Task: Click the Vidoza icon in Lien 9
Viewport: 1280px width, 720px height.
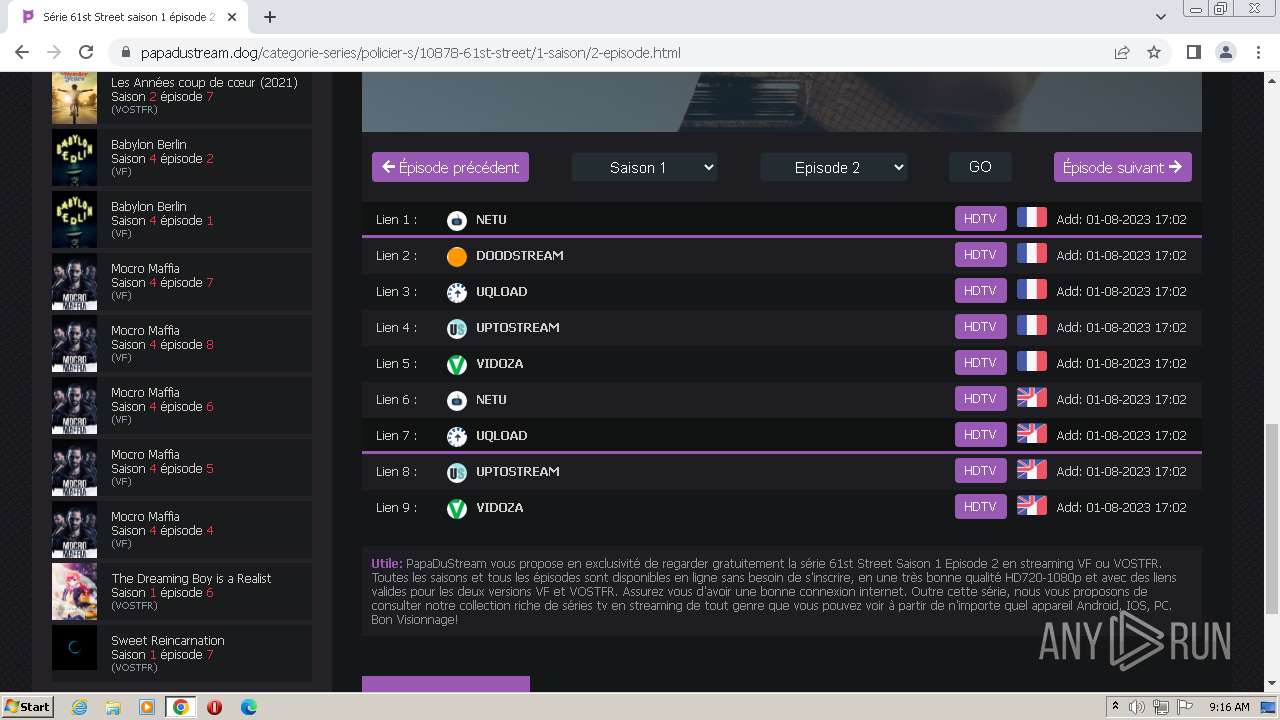Action: coord(457,508)
